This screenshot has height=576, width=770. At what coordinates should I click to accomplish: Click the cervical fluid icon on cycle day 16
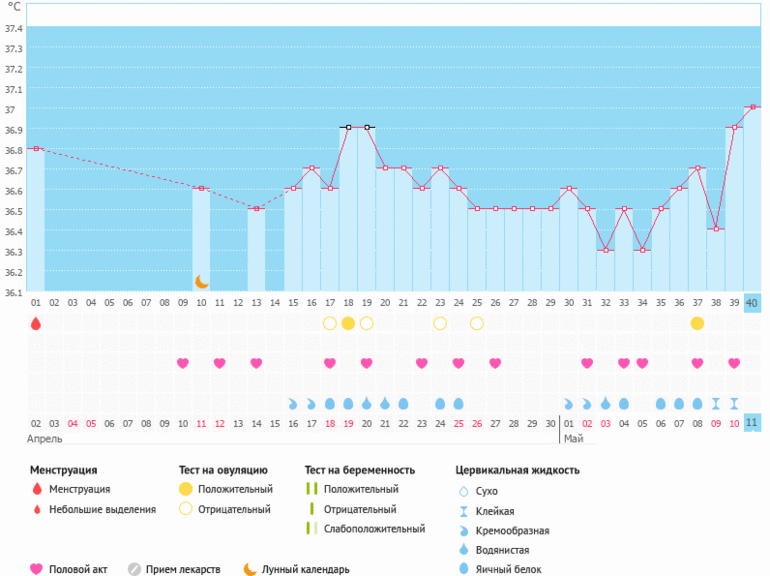(x=293, y=404)
